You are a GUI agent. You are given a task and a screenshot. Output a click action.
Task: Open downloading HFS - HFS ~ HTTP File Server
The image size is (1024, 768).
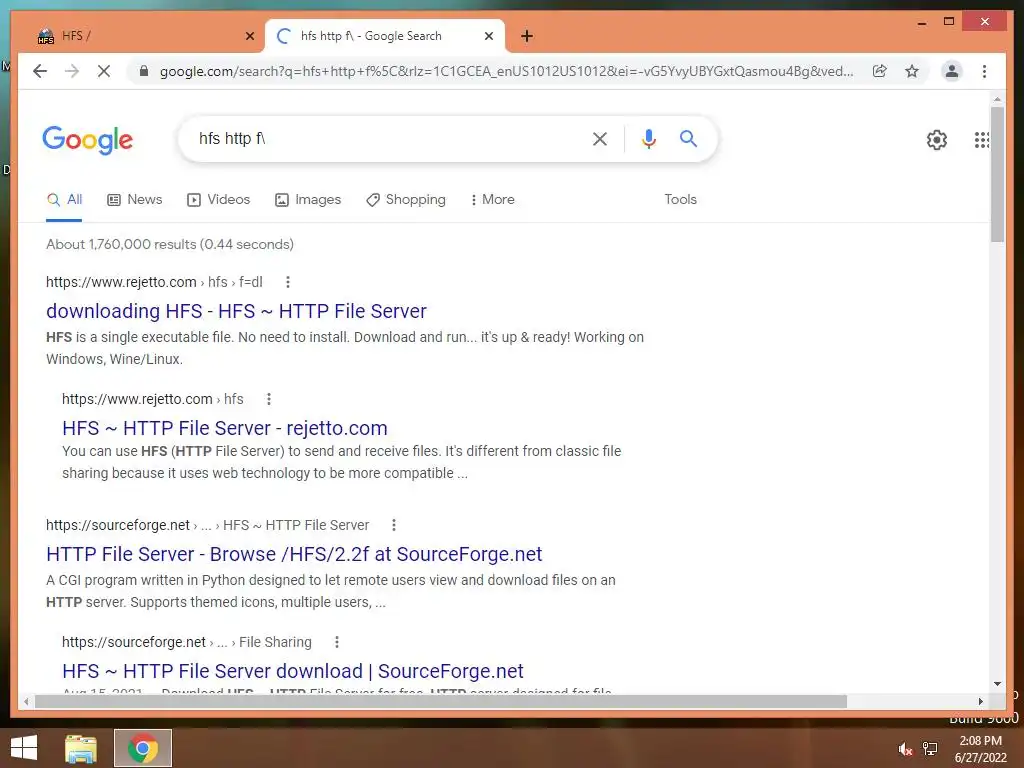[x=236, y=312]
